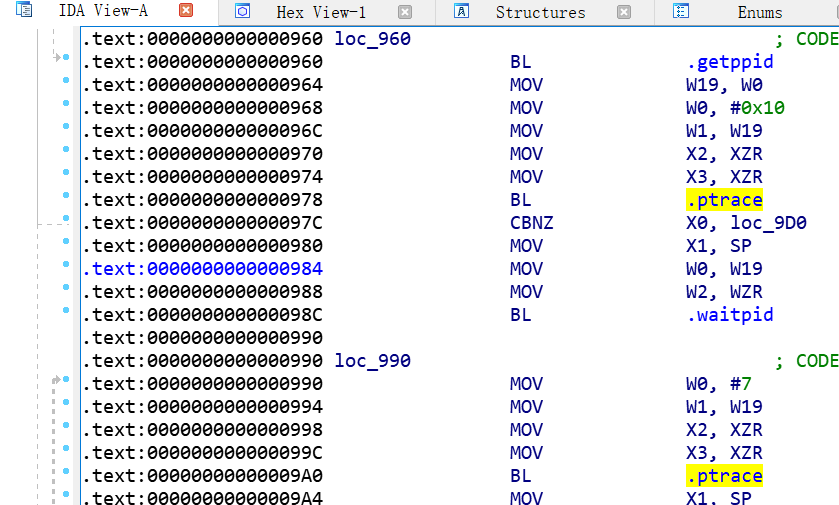Click the breakpoint dot at address 98C
The height and width of the screenshot is (505, 839).
coord(66,310)
